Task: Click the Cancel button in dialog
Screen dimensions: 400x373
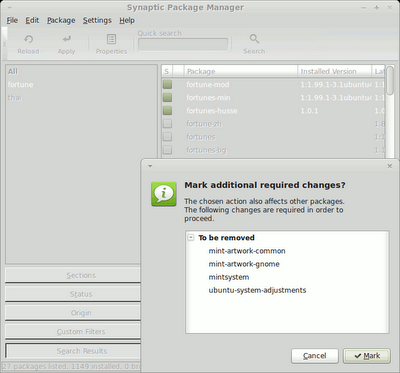Action: 315,356
